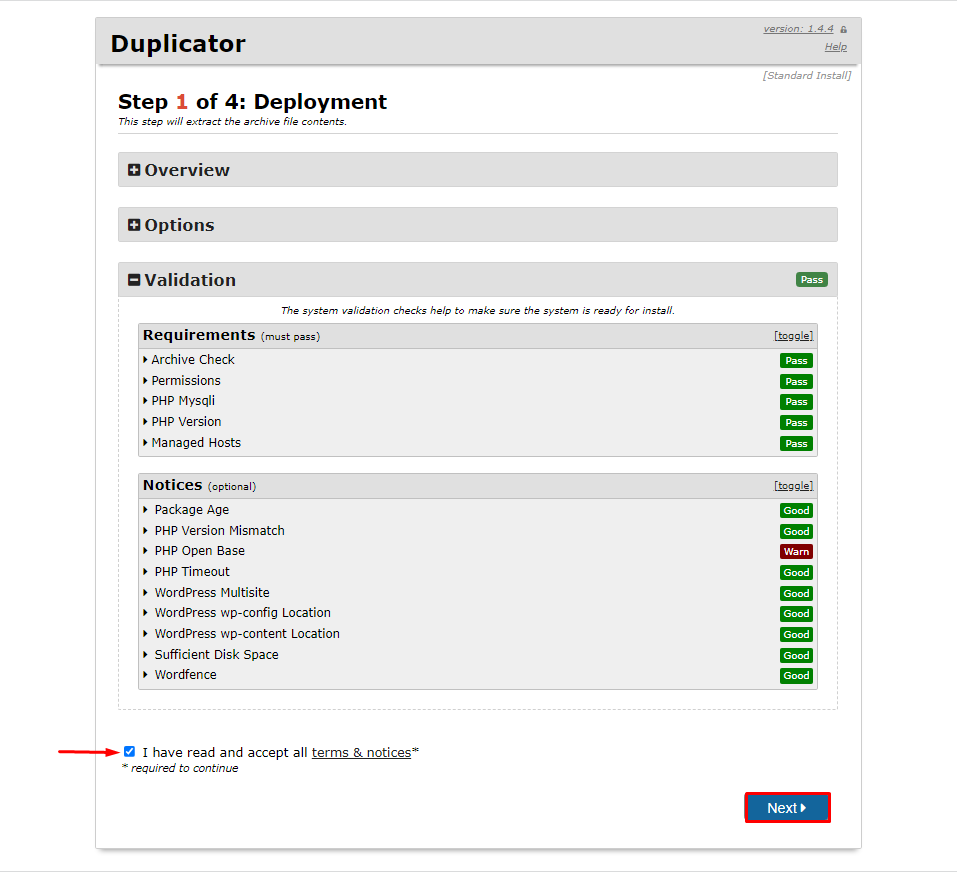Open the Help link
The image size is (957, 875).
click(835, 47)
